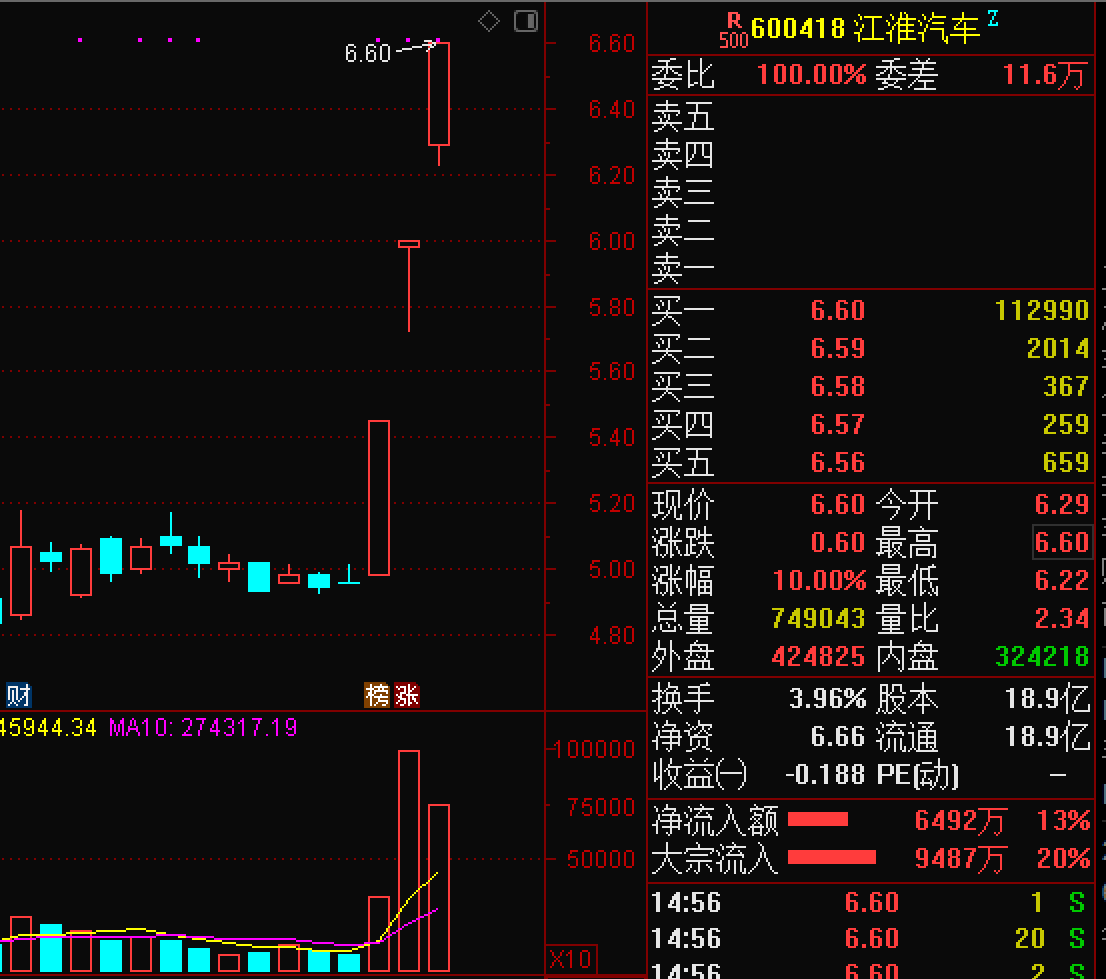The image size is (1106, 979).
Task: Select the 卖五 ask row
Action: (x=870, y=116)
